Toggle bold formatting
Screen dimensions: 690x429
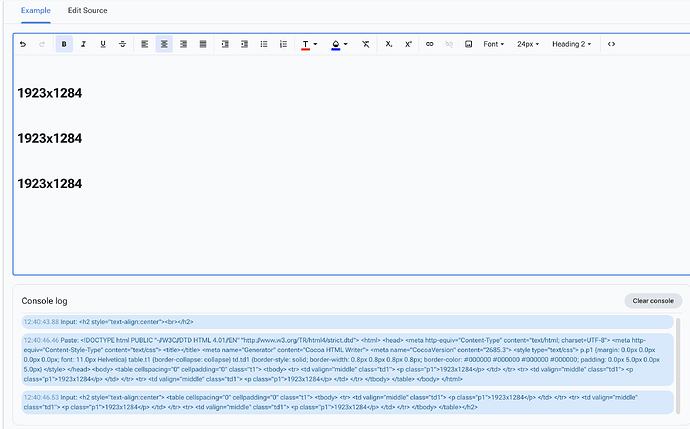pos(64,44)
